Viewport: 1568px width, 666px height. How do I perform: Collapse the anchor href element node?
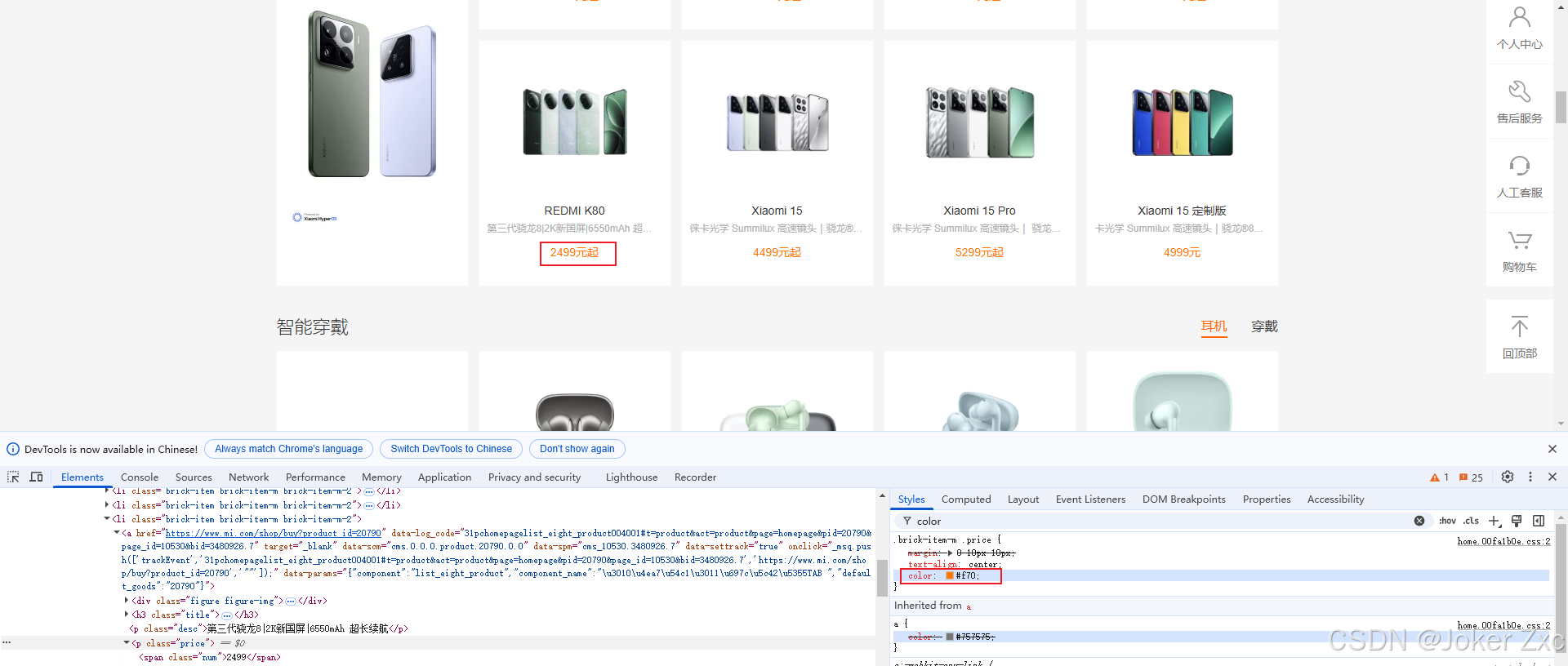coord(117,532)
